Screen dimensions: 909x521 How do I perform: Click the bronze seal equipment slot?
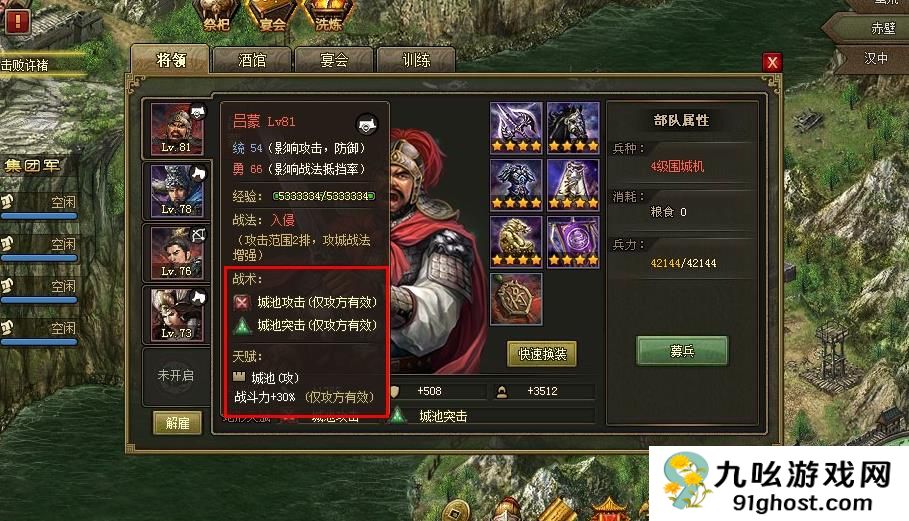516,298
